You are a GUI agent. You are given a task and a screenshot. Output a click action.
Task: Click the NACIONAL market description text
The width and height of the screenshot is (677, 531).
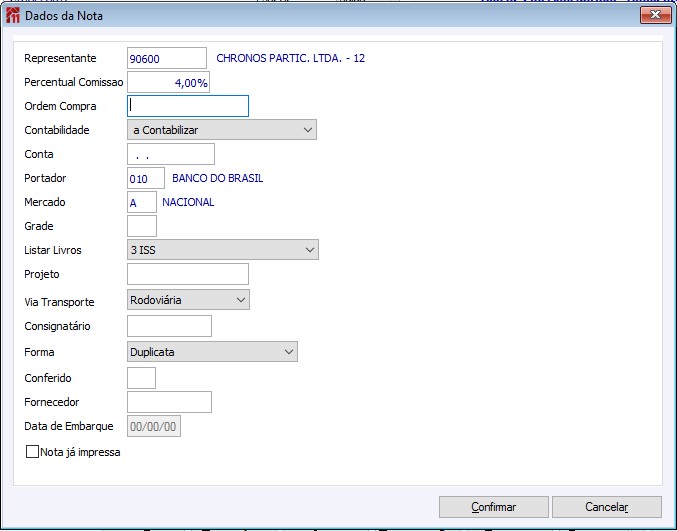[188, 202]
